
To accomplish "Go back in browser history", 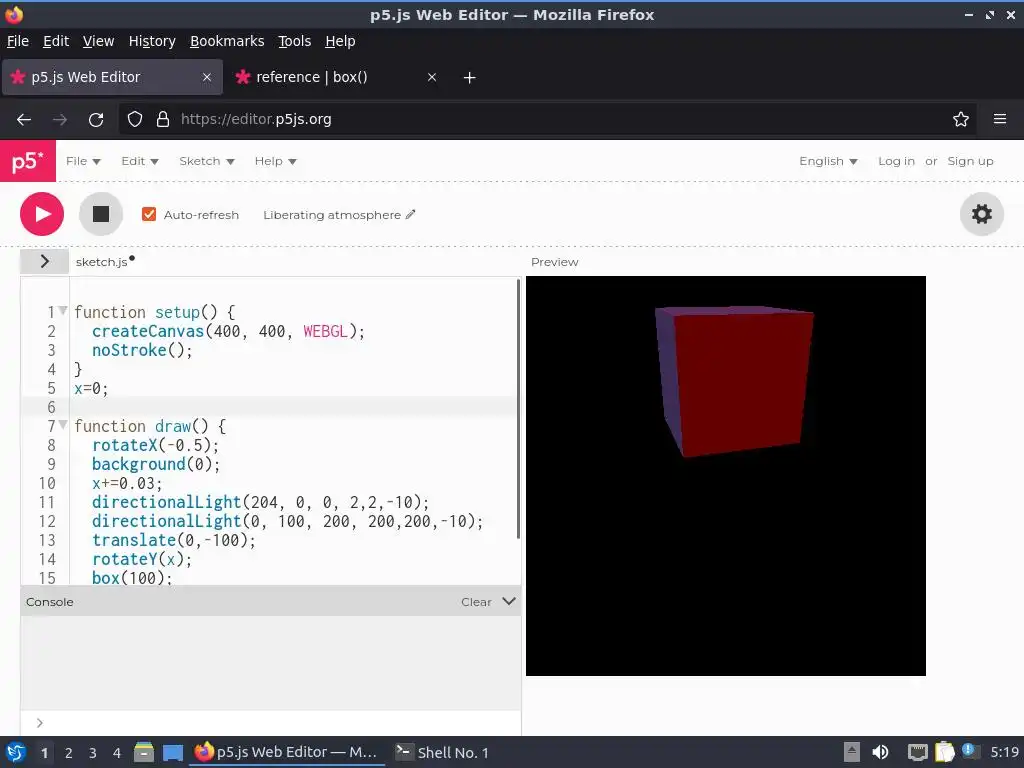I will coord(24,120).
